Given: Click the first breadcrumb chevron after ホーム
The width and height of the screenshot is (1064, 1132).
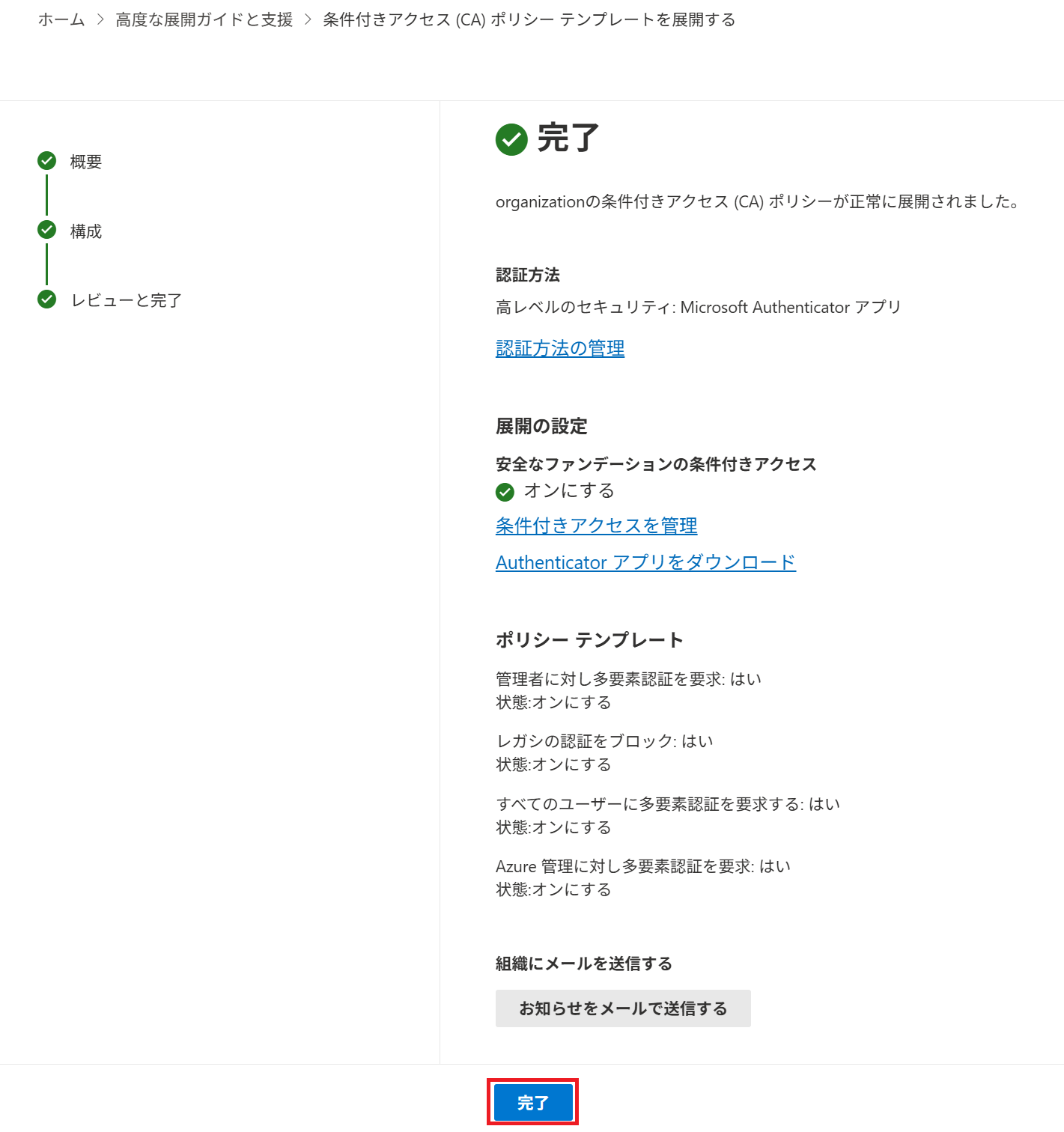Looking at the screenshot, I should tap(100, 19).
